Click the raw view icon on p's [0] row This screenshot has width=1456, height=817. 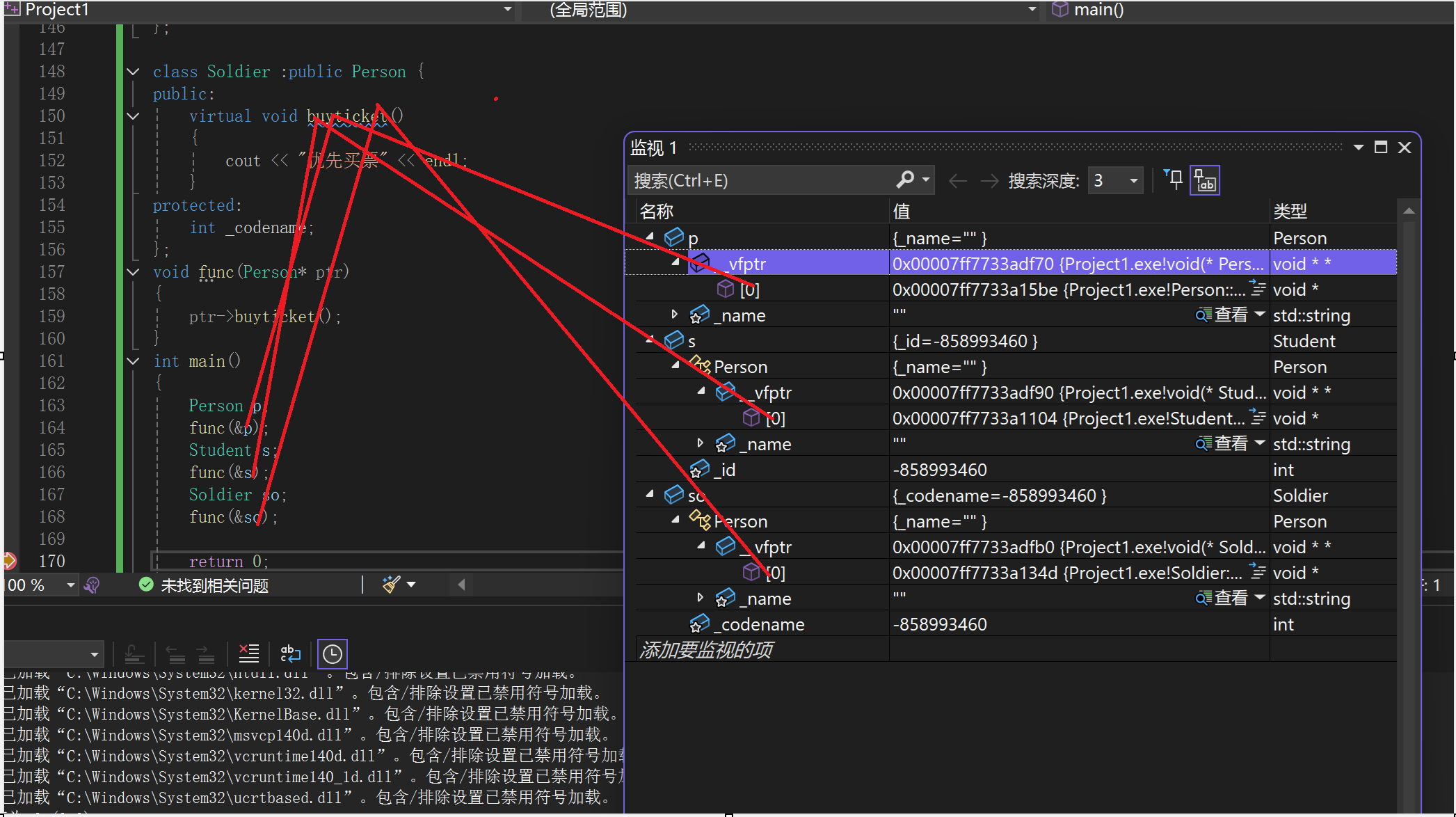[1257, 289]
